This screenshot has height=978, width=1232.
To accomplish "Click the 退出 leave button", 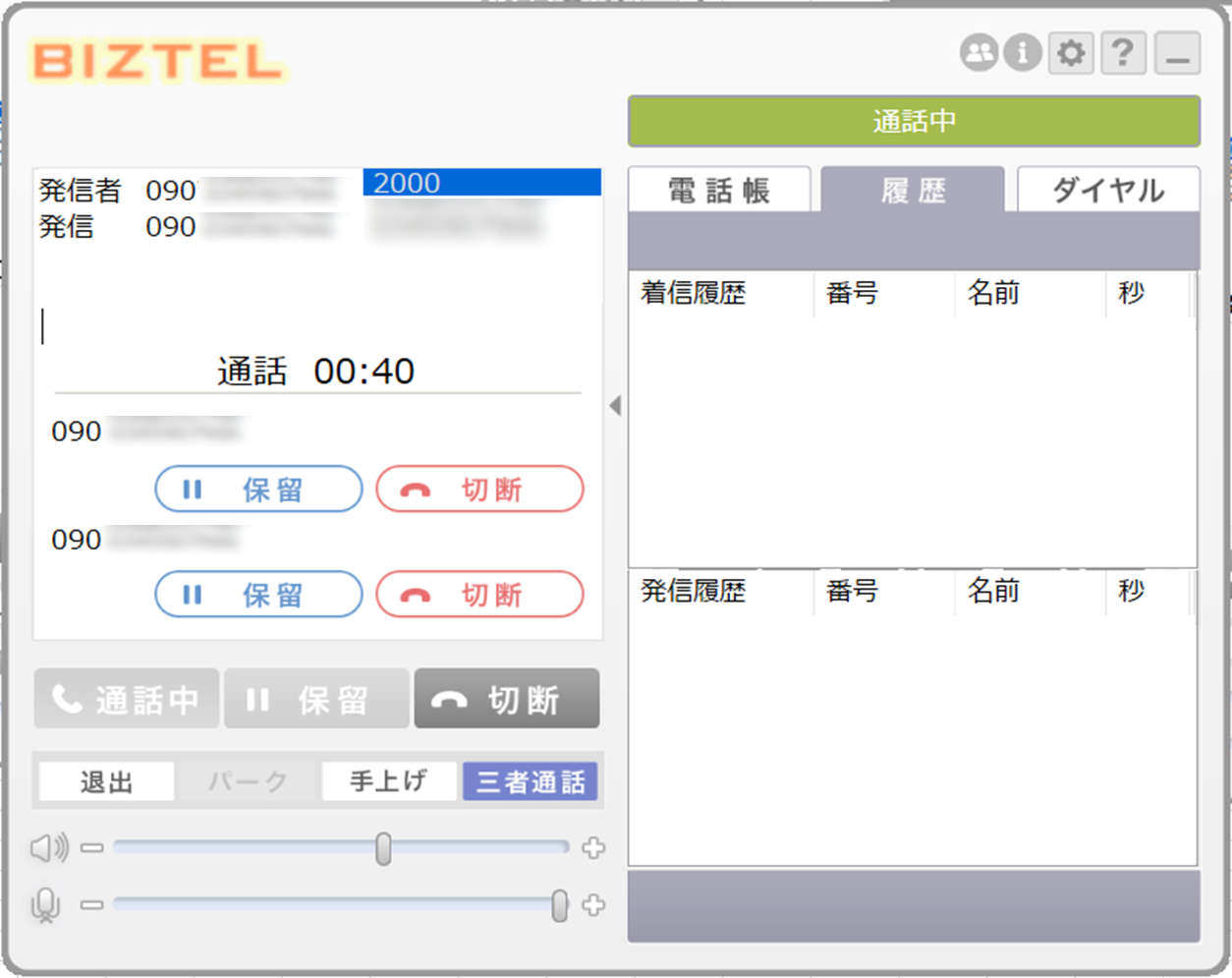I will click(106, 782).
